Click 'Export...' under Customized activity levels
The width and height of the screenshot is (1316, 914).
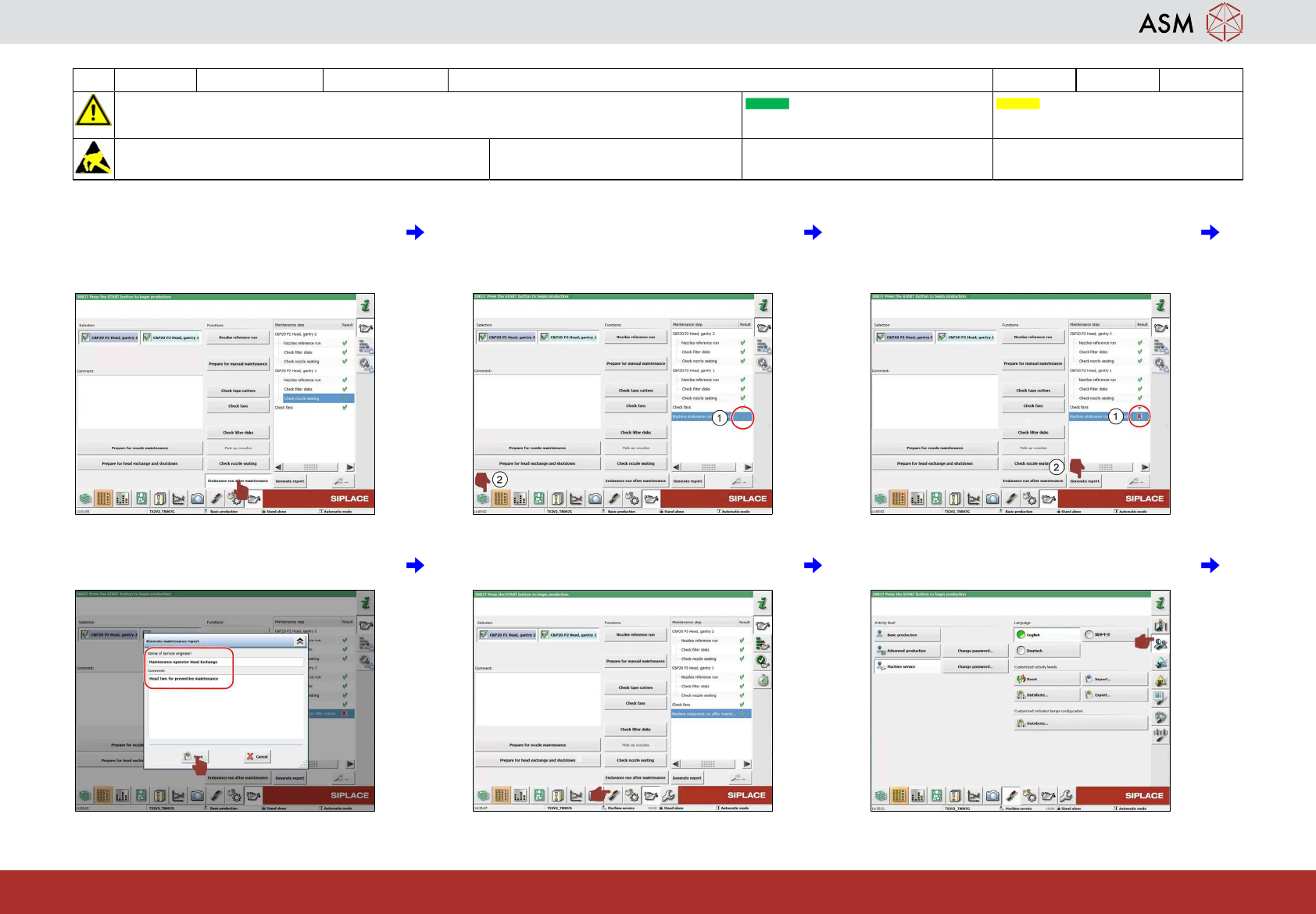(x=1115, y=694)
